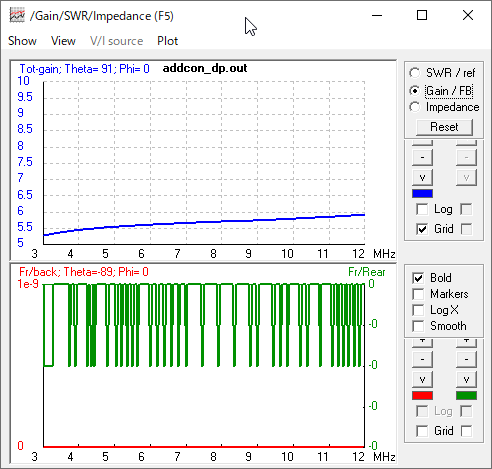Click the app icon in title bar

tap(17, 16)
